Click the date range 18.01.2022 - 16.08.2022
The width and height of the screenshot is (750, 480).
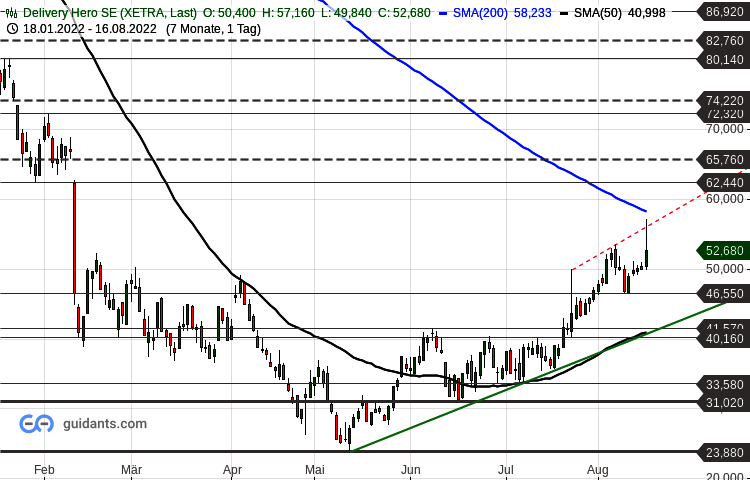click(x=89, y=29)
